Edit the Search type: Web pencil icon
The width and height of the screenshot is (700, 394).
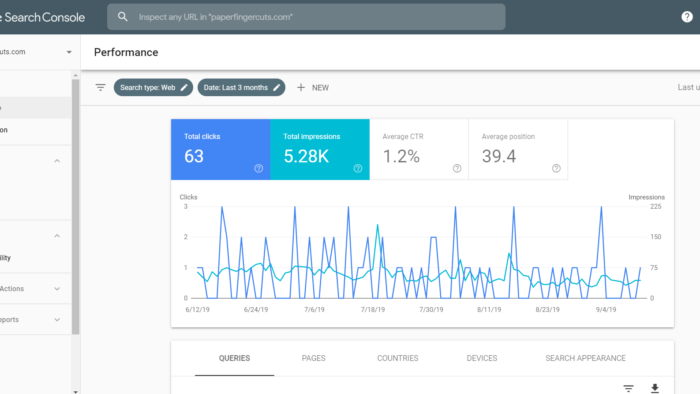pyautogui.click(x=184, y=87)
